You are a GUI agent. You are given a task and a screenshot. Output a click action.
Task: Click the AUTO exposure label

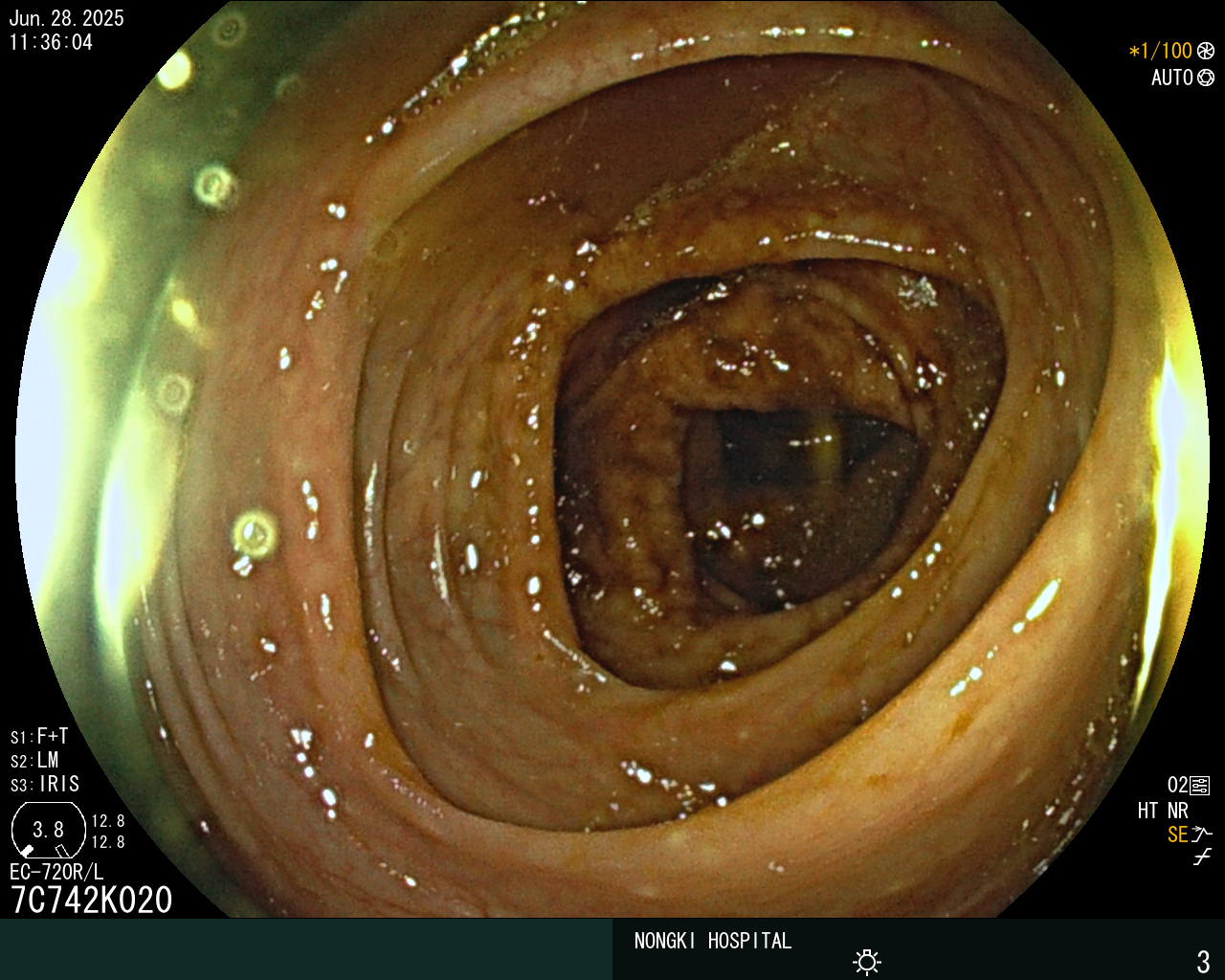coord(1171,78)
